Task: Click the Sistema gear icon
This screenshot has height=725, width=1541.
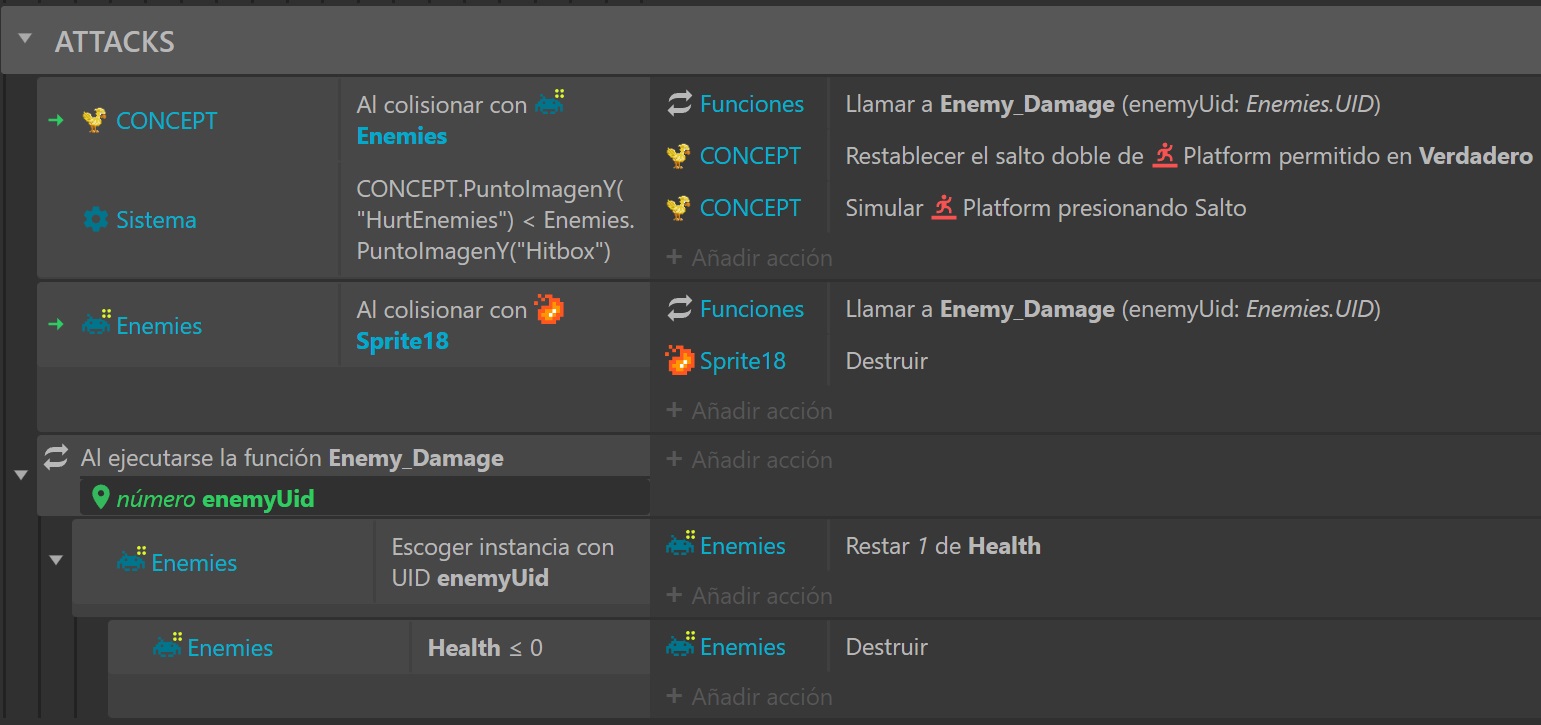Action: 95,220
